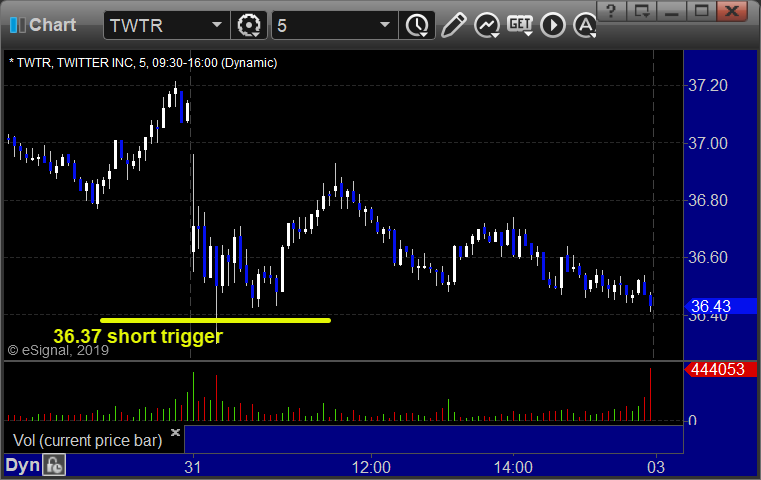Minimize the chart window
Image resolution: width=761 pixels, height=480 pixels.
671,10
